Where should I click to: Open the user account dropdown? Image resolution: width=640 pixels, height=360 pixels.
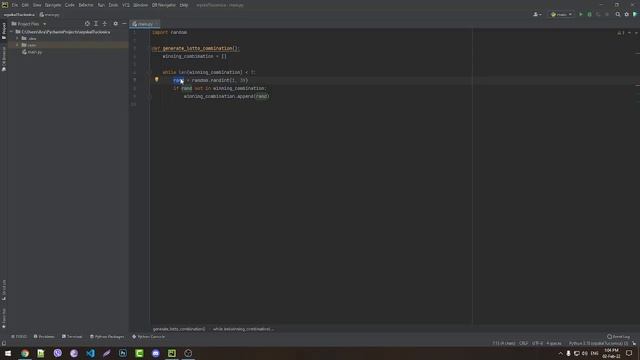(x=537, y=14)
